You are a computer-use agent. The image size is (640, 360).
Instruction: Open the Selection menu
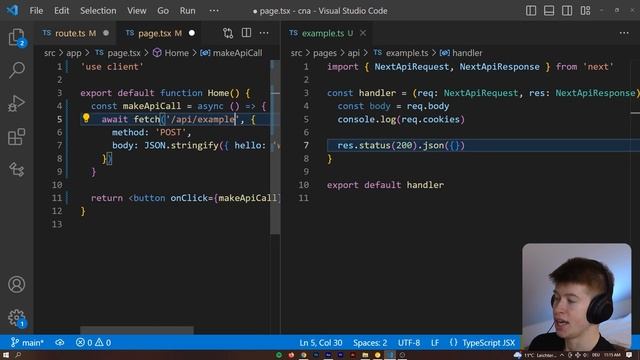click(x=98, y=11)
